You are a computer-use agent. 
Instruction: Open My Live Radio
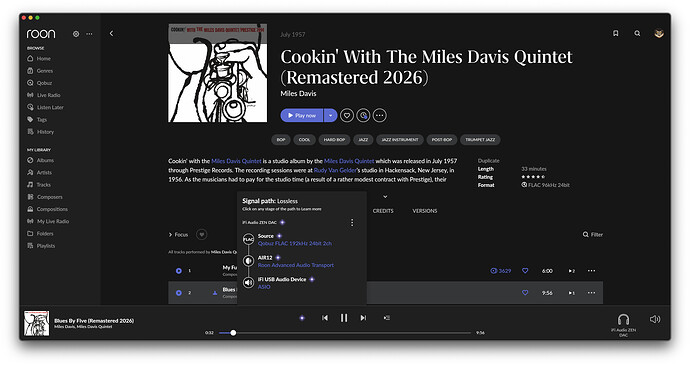(48, 221)
